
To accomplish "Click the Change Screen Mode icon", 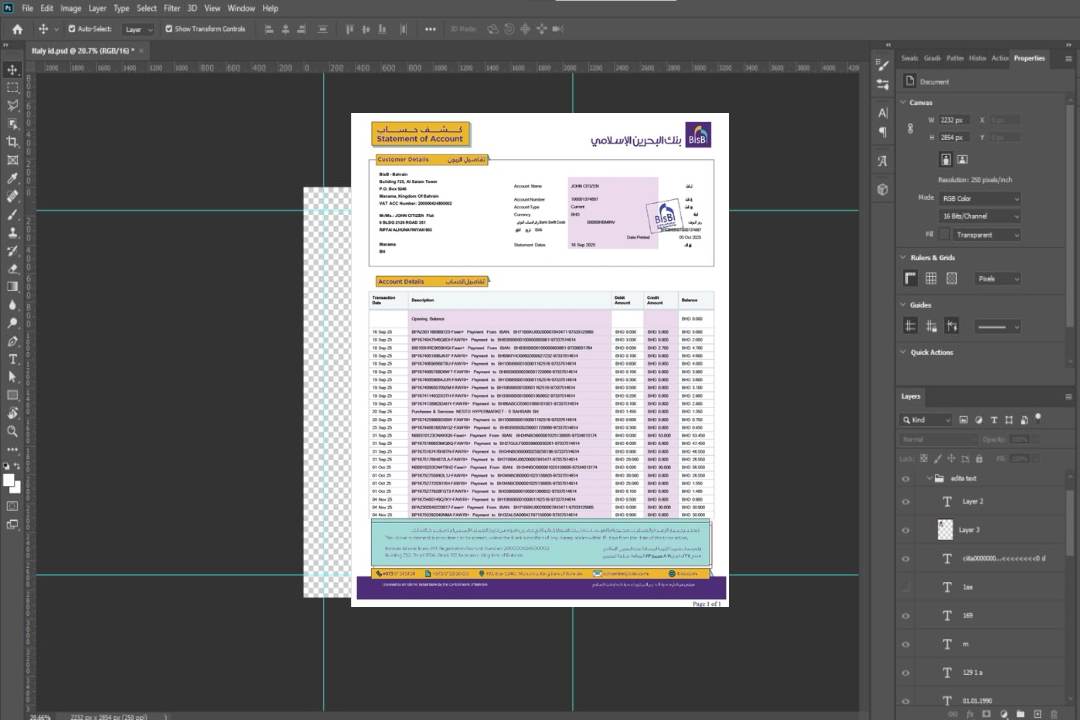I will (12, 524).
